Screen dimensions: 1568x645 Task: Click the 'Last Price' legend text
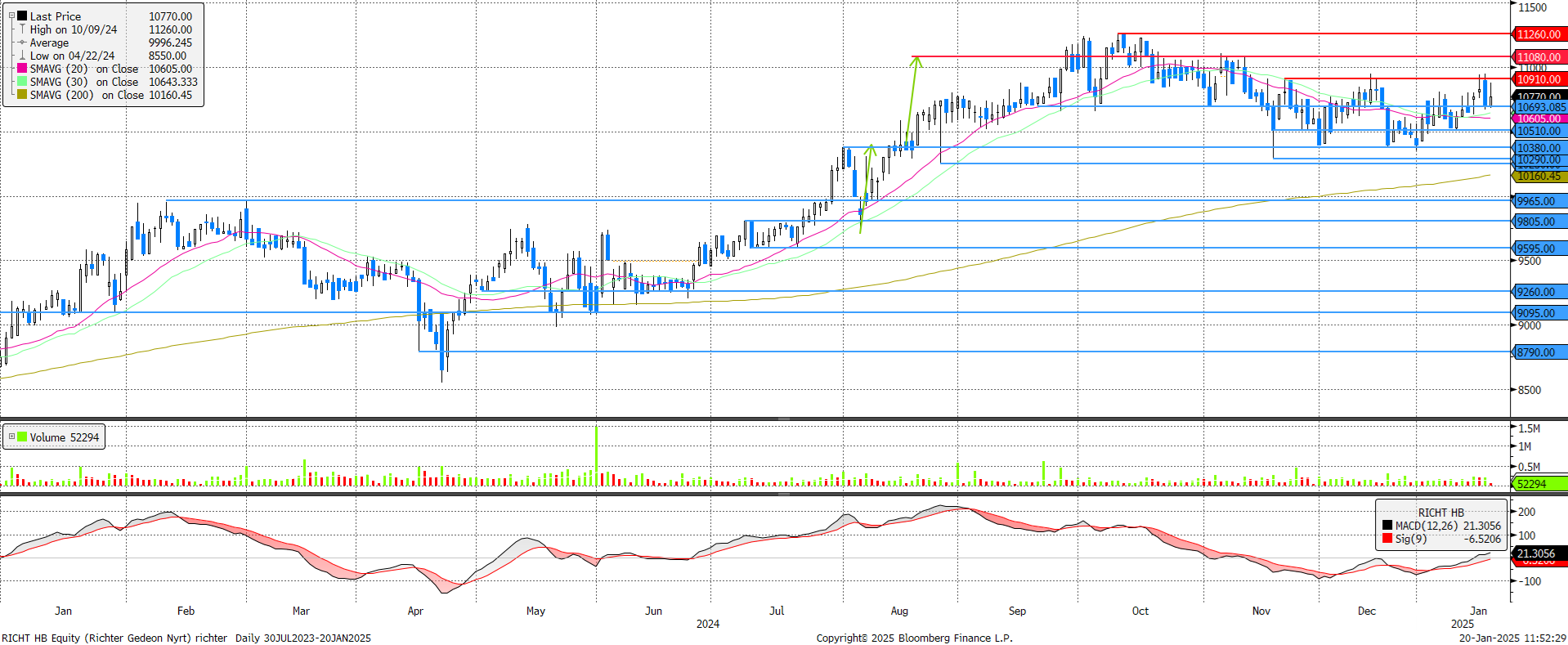(x=56, y=16)
